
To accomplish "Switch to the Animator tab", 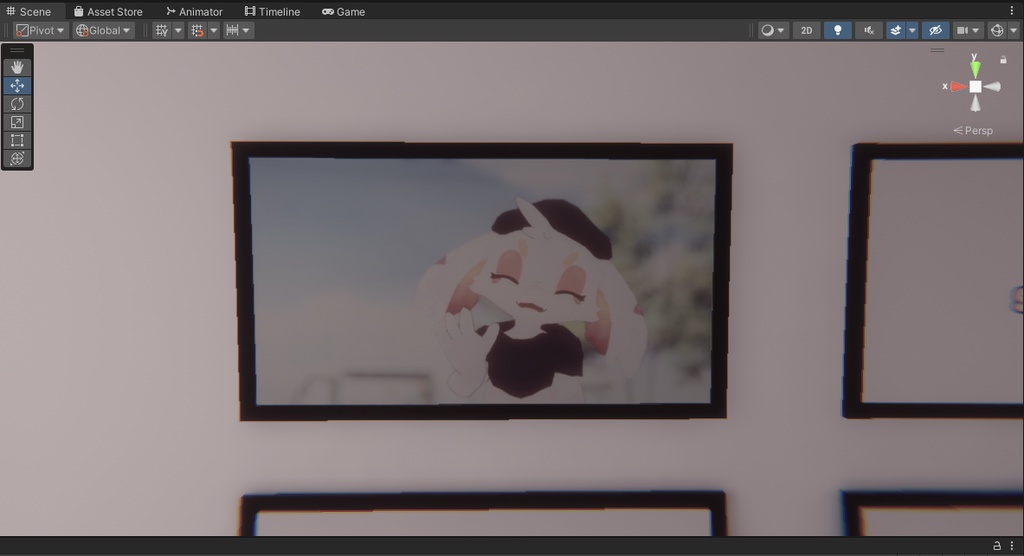I will point(195,11).
